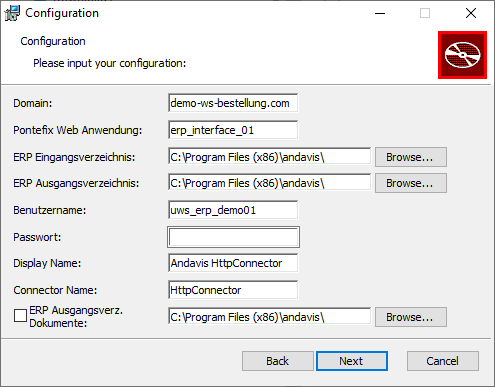Edit the Display Name field
Image resolution: width=495 pixels, height=387 pixels.
point(233,263)
